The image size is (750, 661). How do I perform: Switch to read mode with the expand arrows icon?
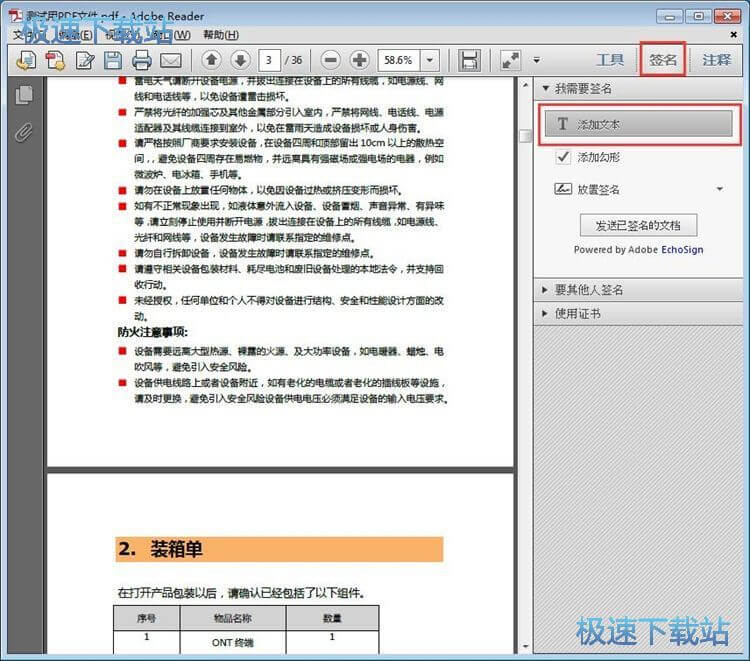510,60
